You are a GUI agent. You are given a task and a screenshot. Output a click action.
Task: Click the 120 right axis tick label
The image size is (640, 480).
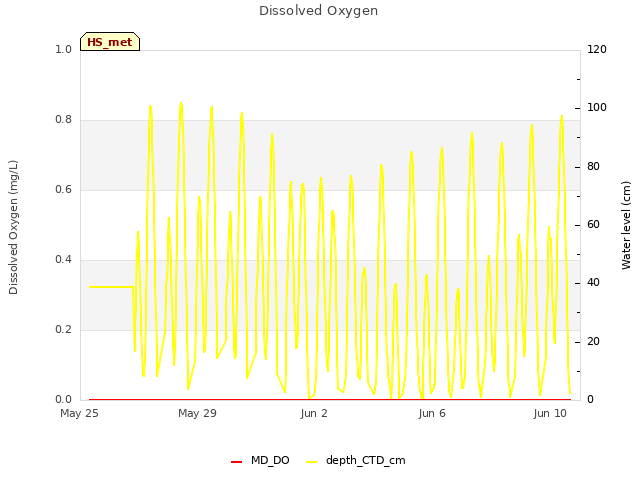pyautogui.click(x=597, y=49)
